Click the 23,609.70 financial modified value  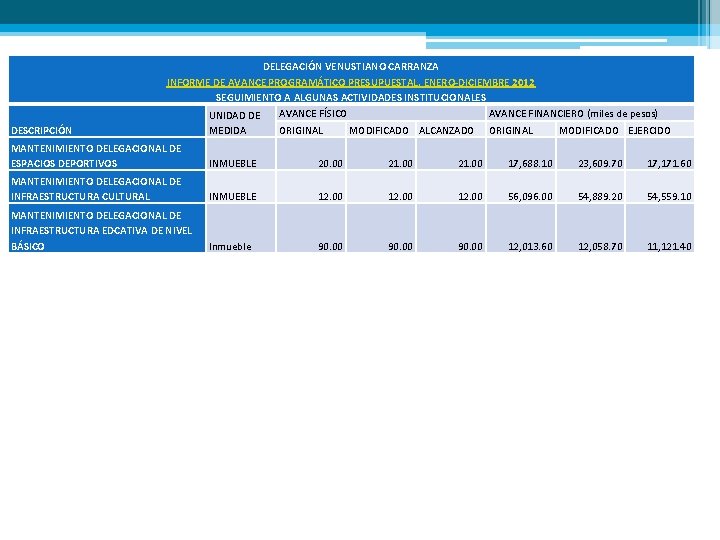601,163
